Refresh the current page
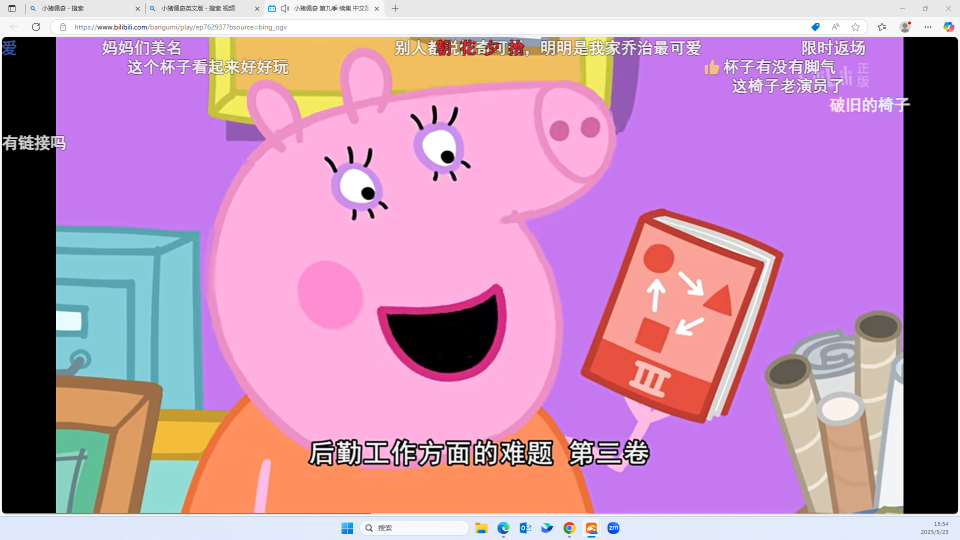The image size is (960, 540). click(36, 27)
